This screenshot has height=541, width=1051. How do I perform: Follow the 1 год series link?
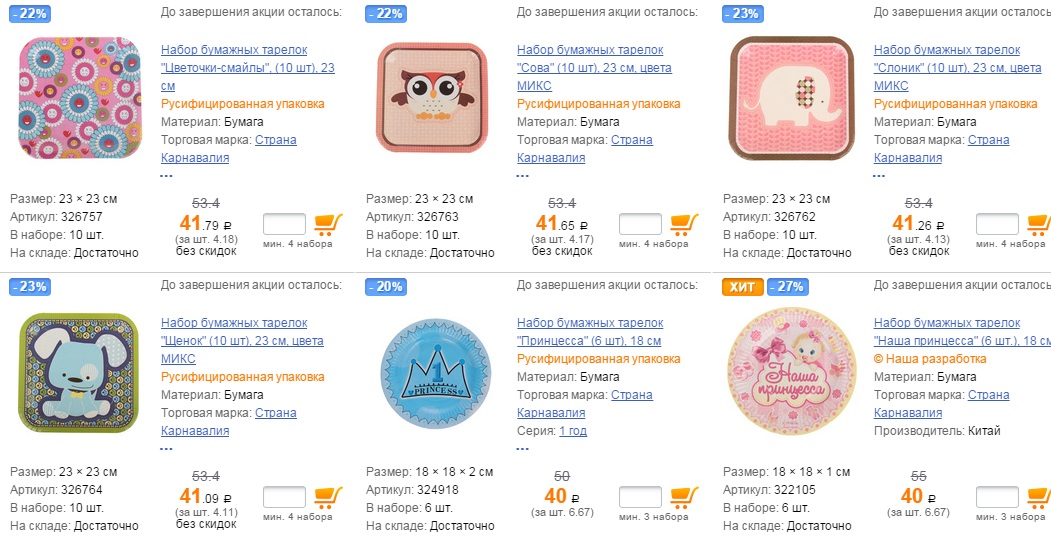573,431
